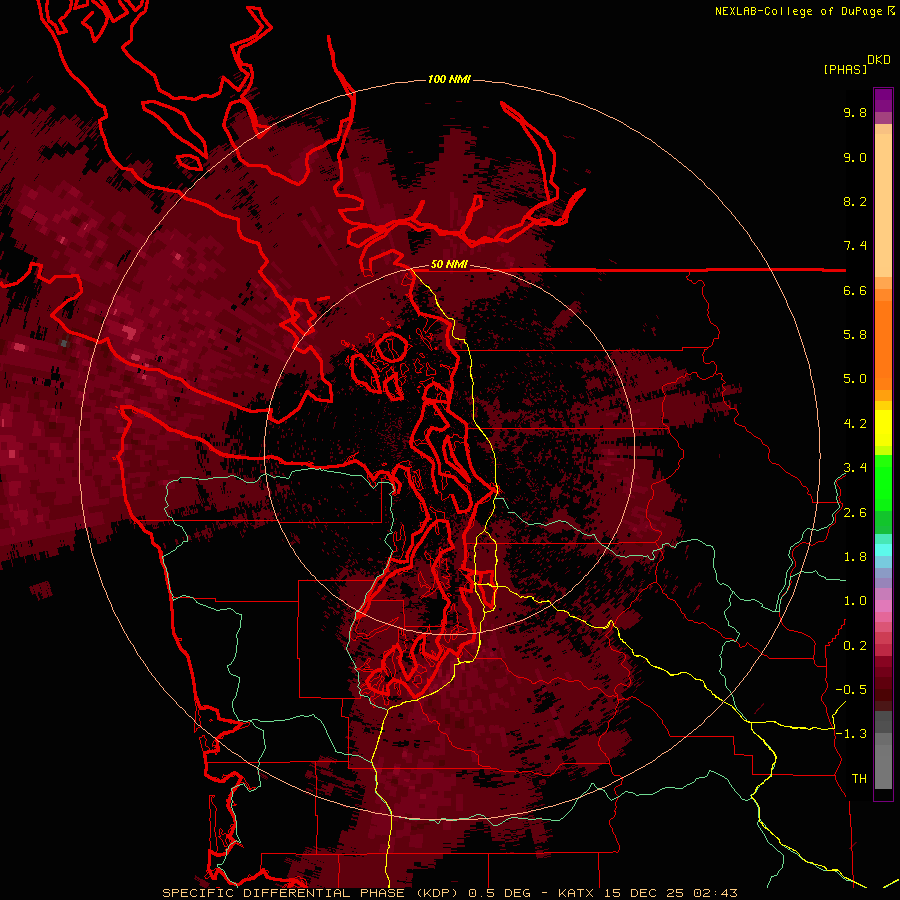
Task: Click the TH legend label
Action: coord(859,779)
